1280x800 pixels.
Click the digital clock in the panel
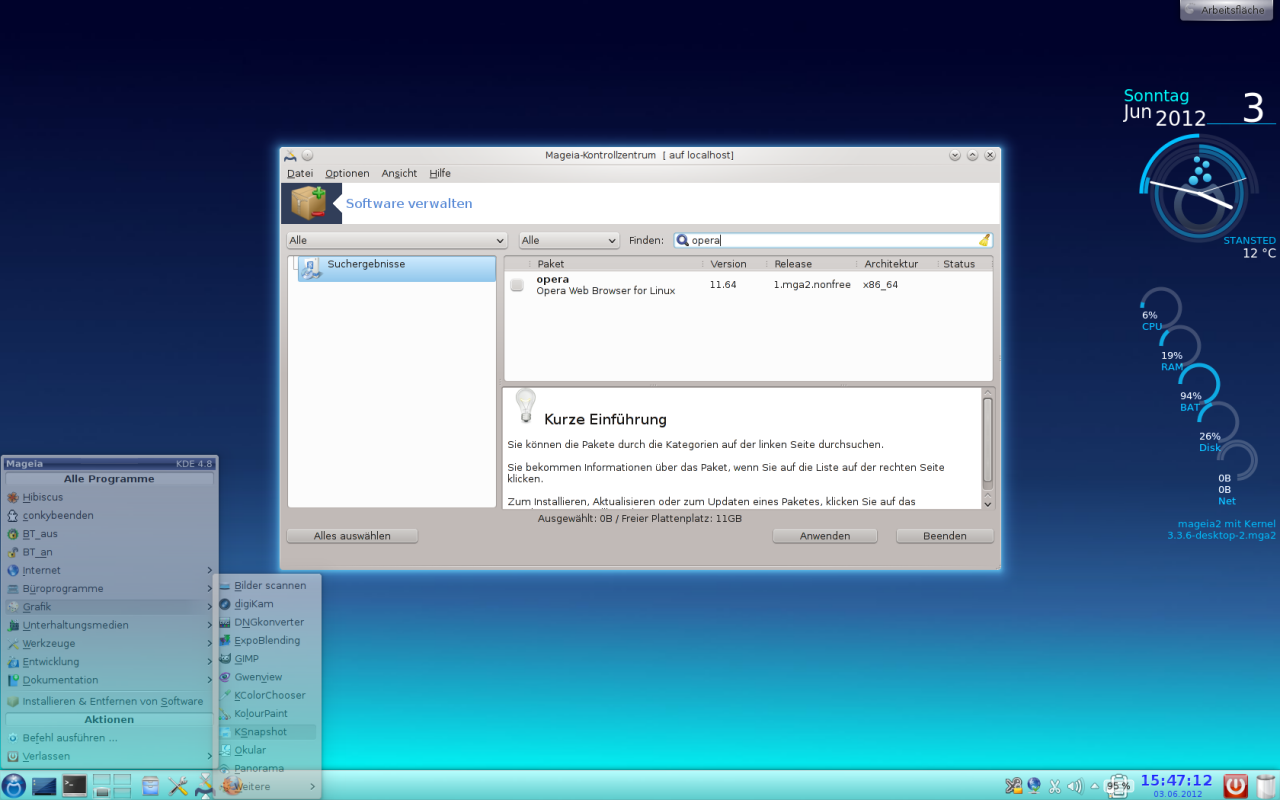click(1176, 785)
